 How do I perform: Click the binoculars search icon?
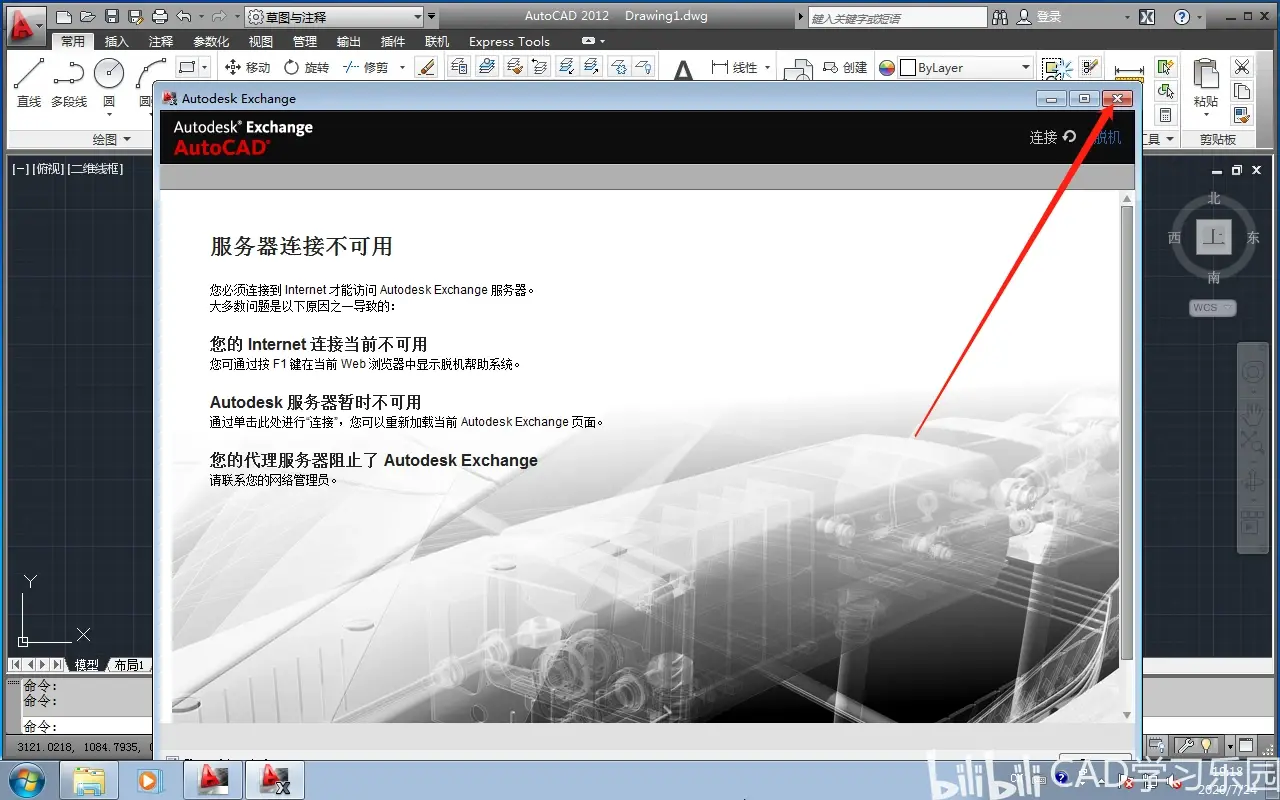point(1001,17)
